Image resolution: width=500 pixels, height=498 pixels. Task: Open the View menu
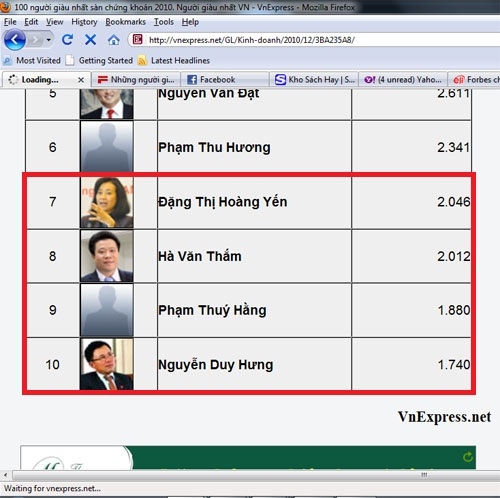point(54,22)
